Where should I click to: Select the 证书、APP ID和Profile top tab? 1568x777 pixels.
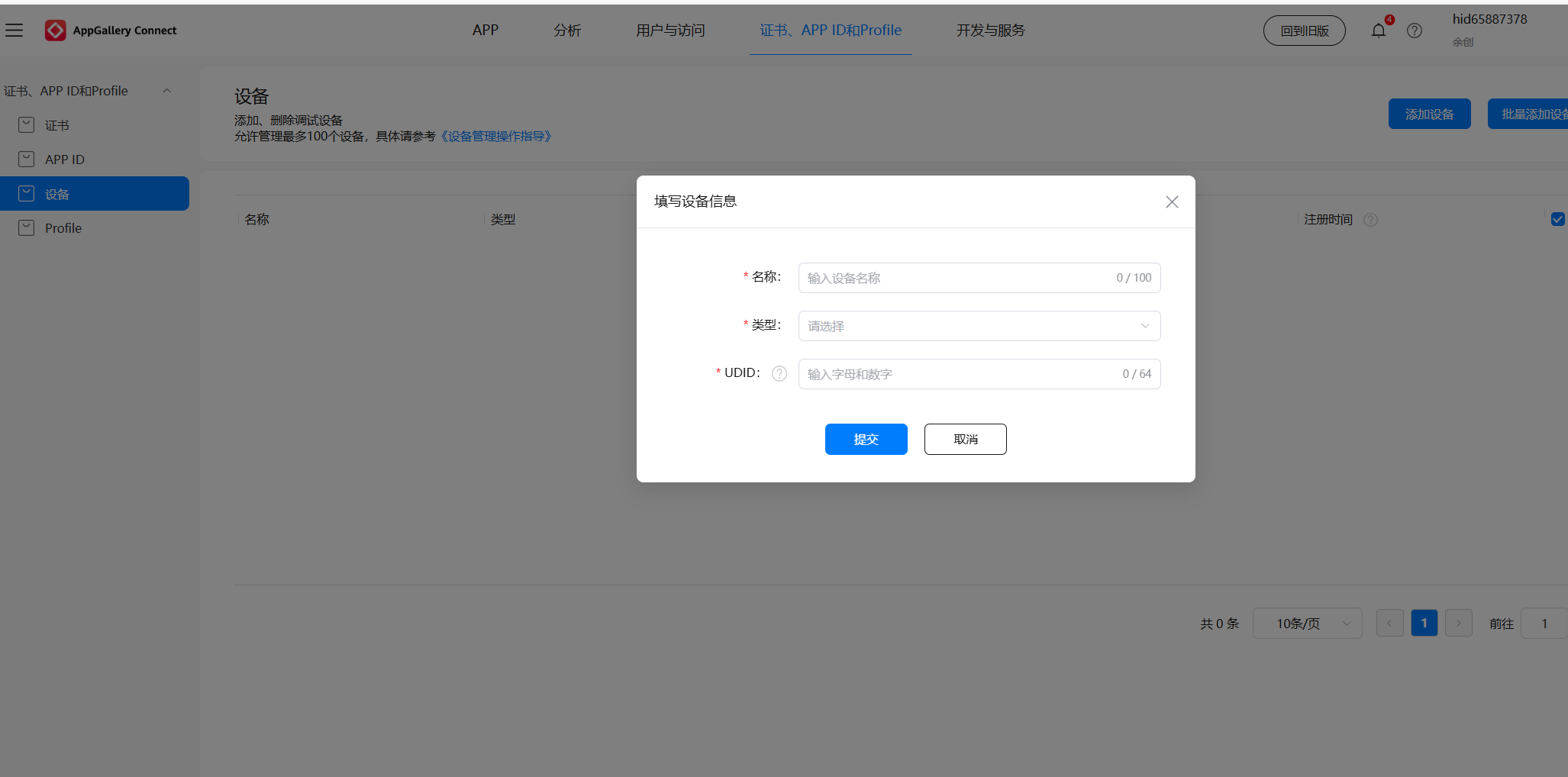click(x=831, y=31)
